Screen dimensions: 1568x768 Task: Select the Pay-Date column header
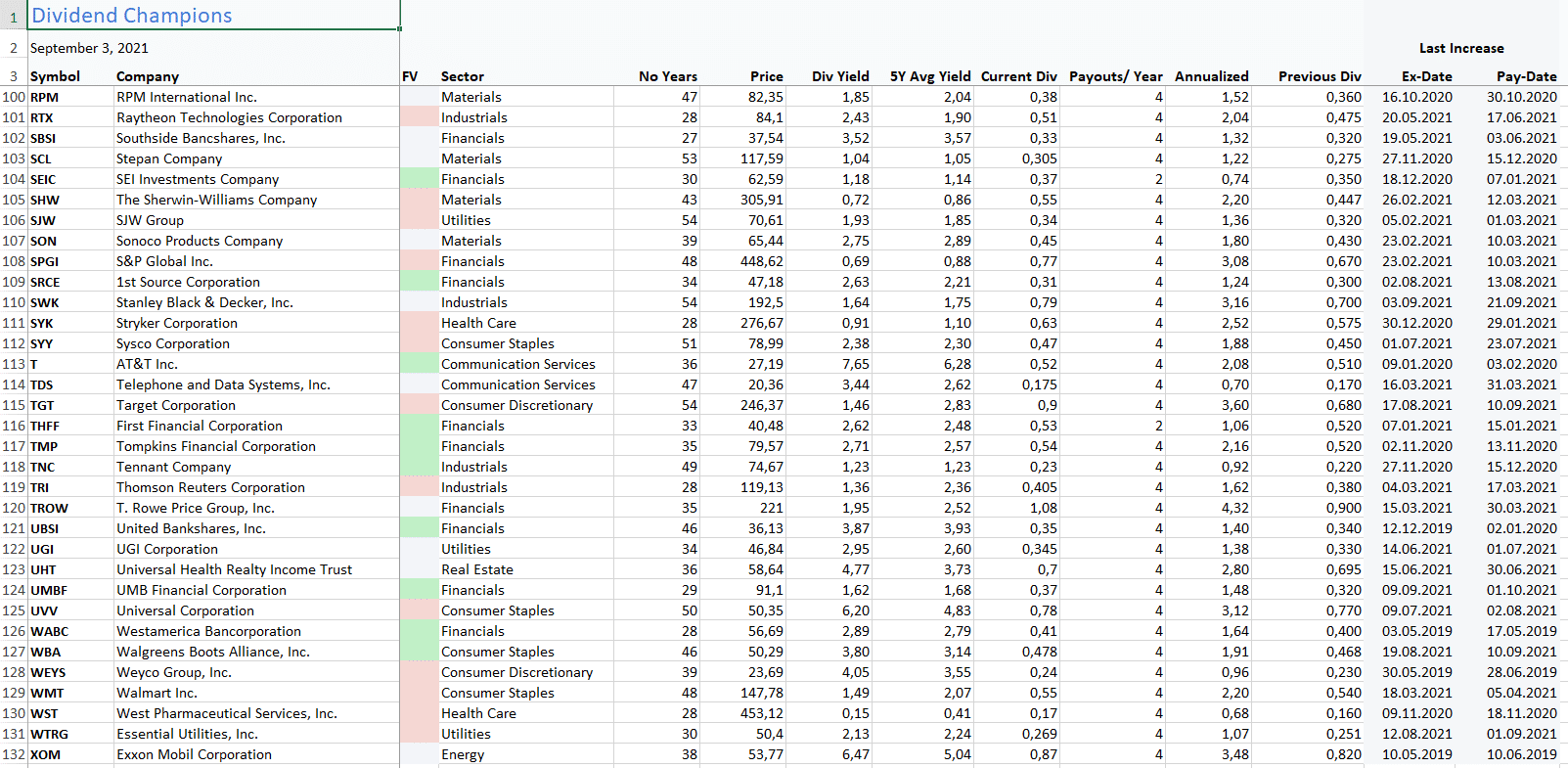(x=1525, y=76)
